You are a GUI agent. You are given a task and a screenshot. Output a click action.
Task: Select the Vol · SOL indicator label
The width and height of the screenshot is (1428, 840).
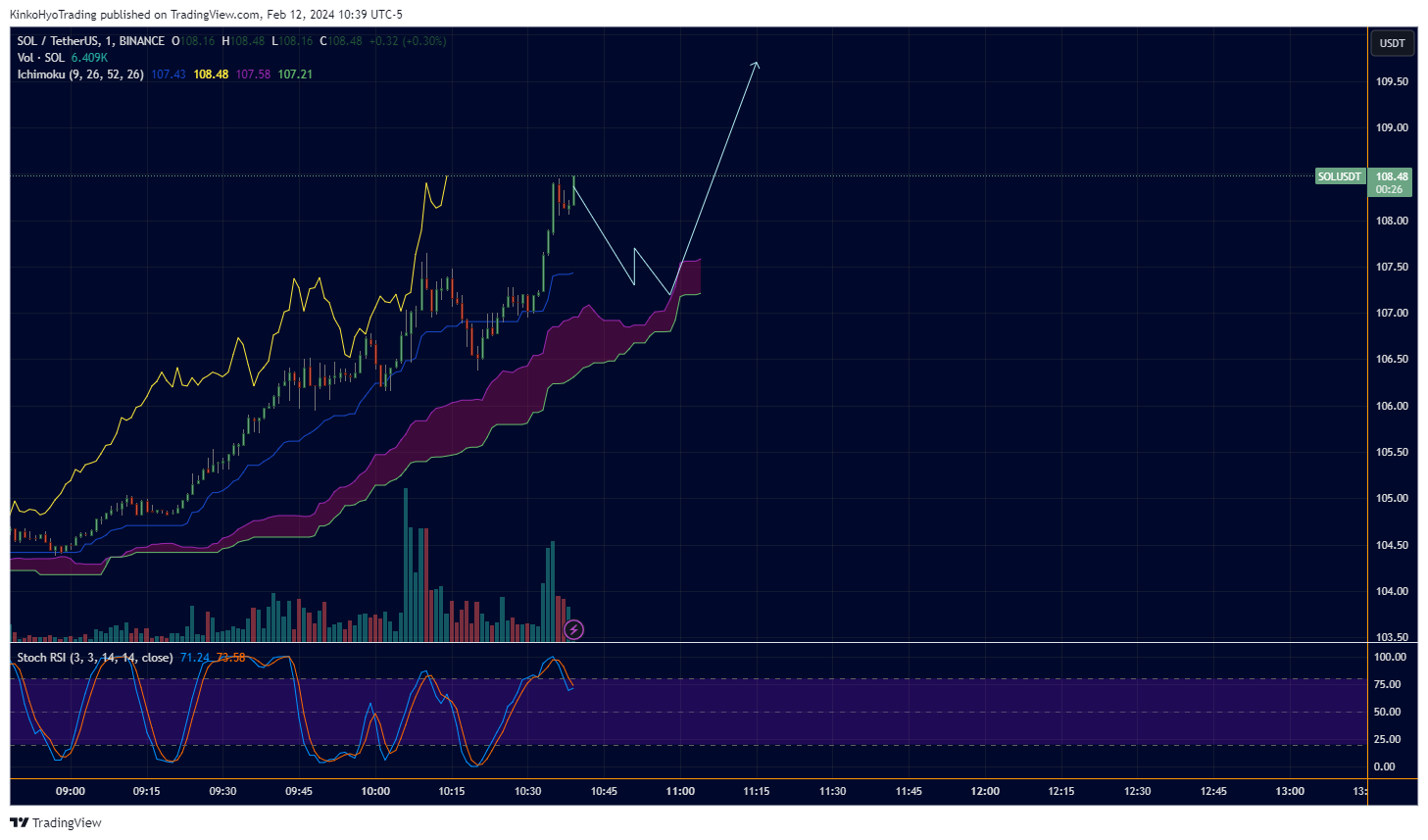[40, 58]
